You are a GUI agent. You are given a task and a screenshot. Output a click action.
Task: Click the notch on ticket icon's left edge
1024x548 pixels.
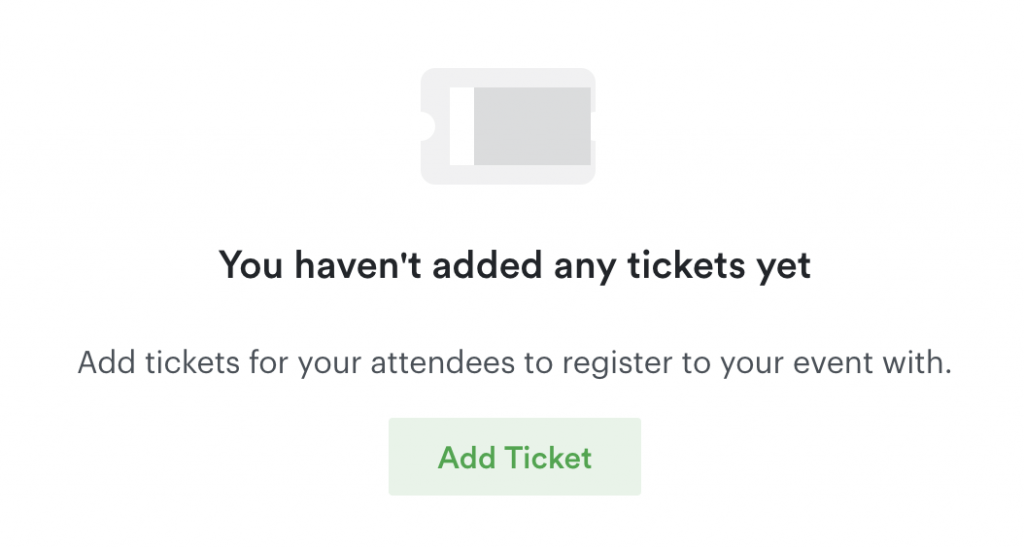427,126
